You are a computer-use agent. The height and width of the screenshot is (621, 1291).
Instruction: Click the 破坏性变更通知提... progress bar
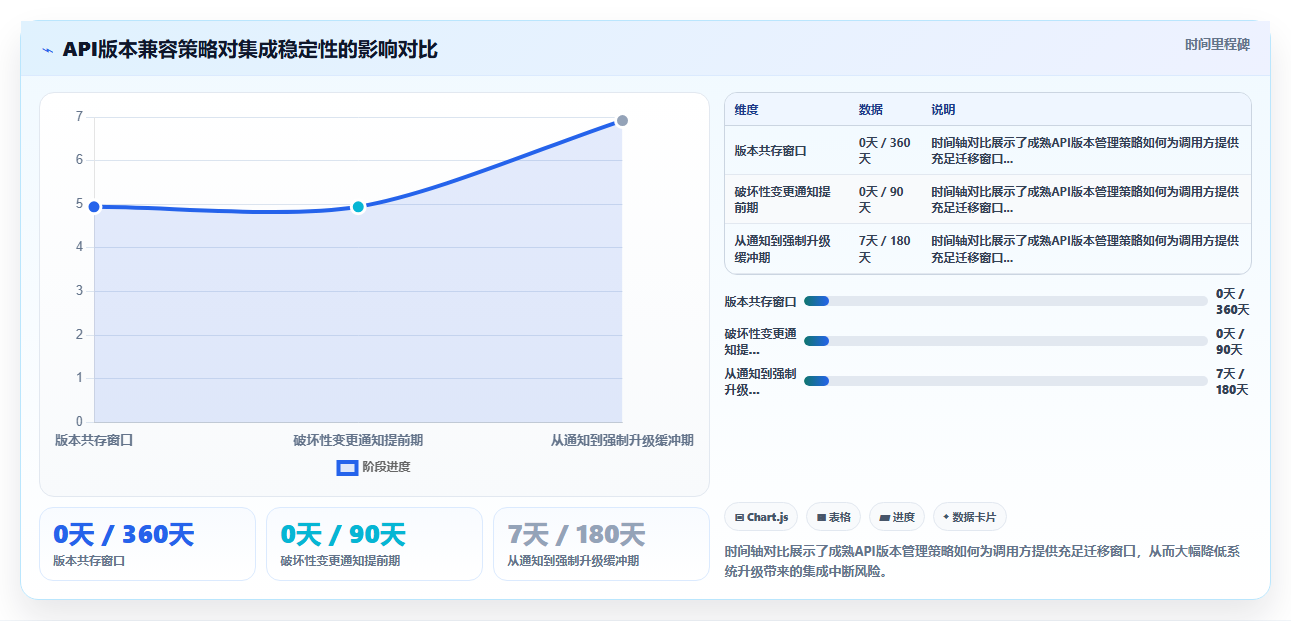click(x=1005, y=341)
